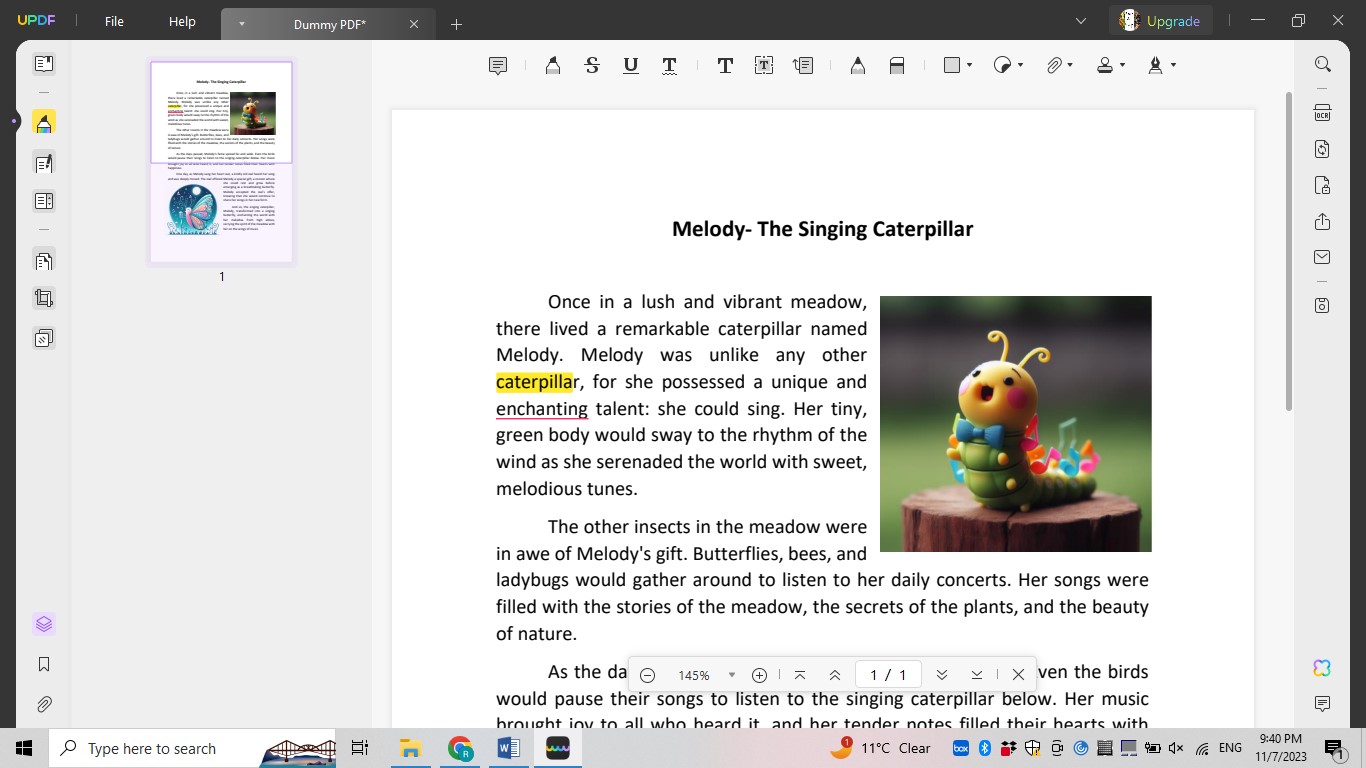Select the page 1 thumbnail

coord(221,162)
